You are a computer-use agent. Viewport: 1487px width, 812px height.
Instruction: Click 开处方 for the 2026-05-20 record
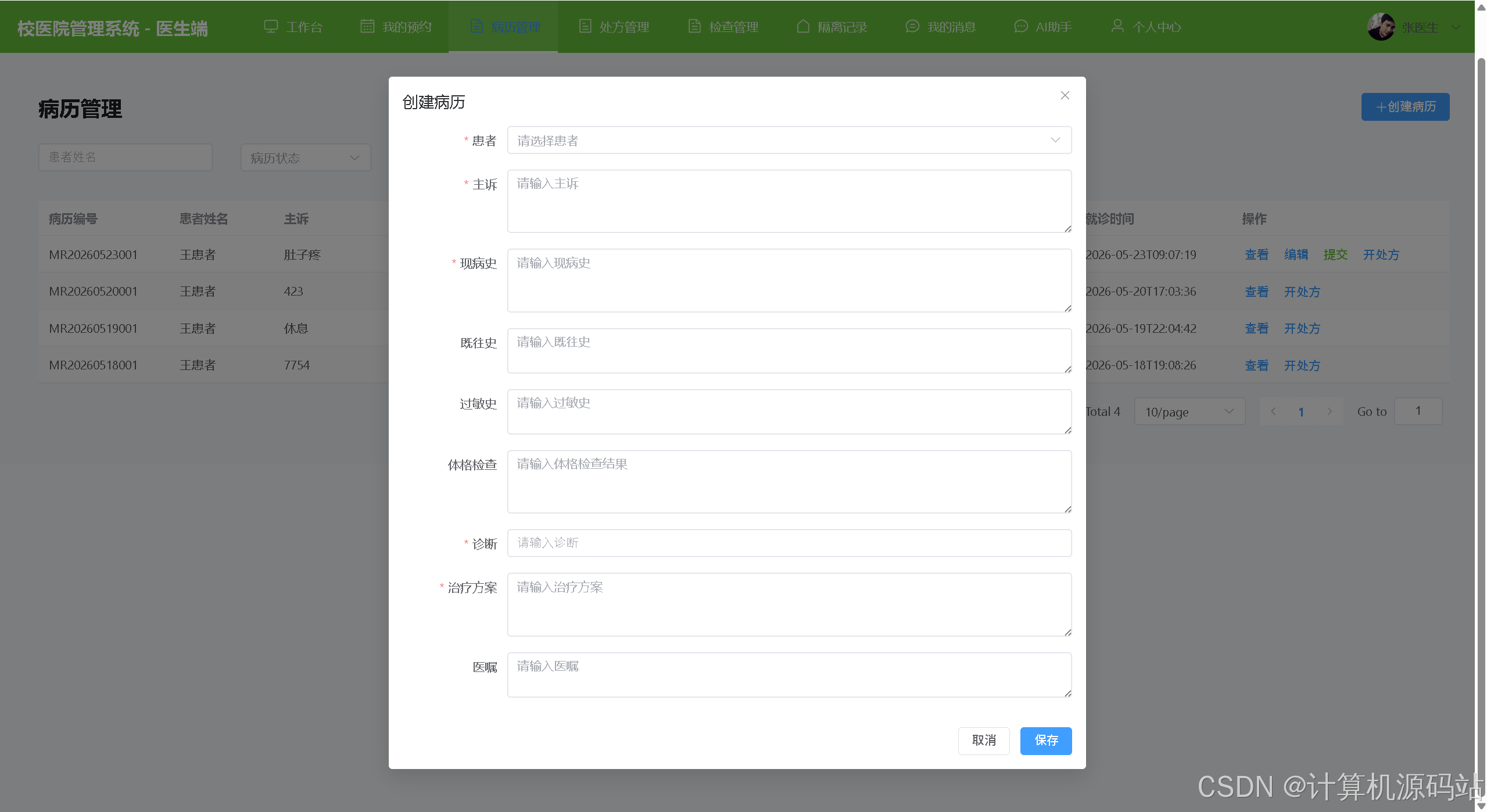pyautogui.click(x=1302, y=292)
